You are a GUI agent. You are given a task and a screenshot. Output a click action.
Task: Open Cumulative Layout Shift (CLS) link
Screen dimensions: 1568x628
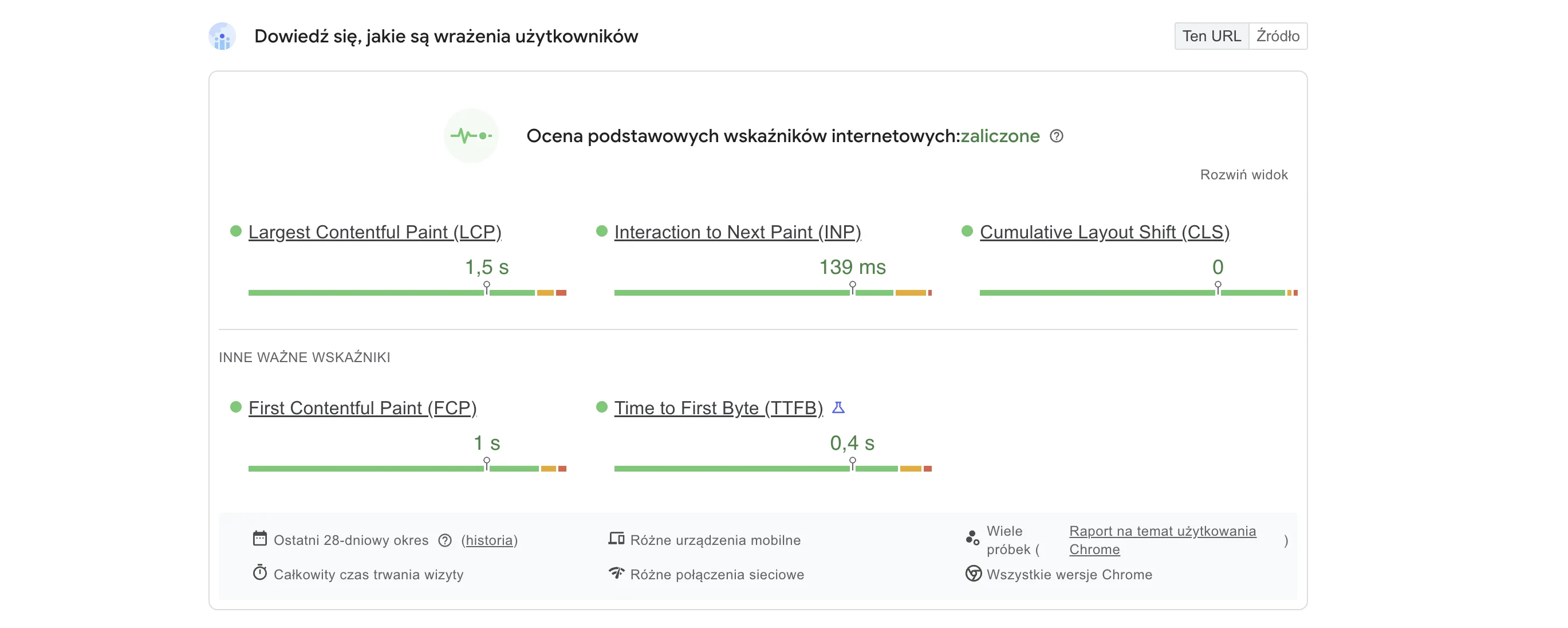[1105, 232]
